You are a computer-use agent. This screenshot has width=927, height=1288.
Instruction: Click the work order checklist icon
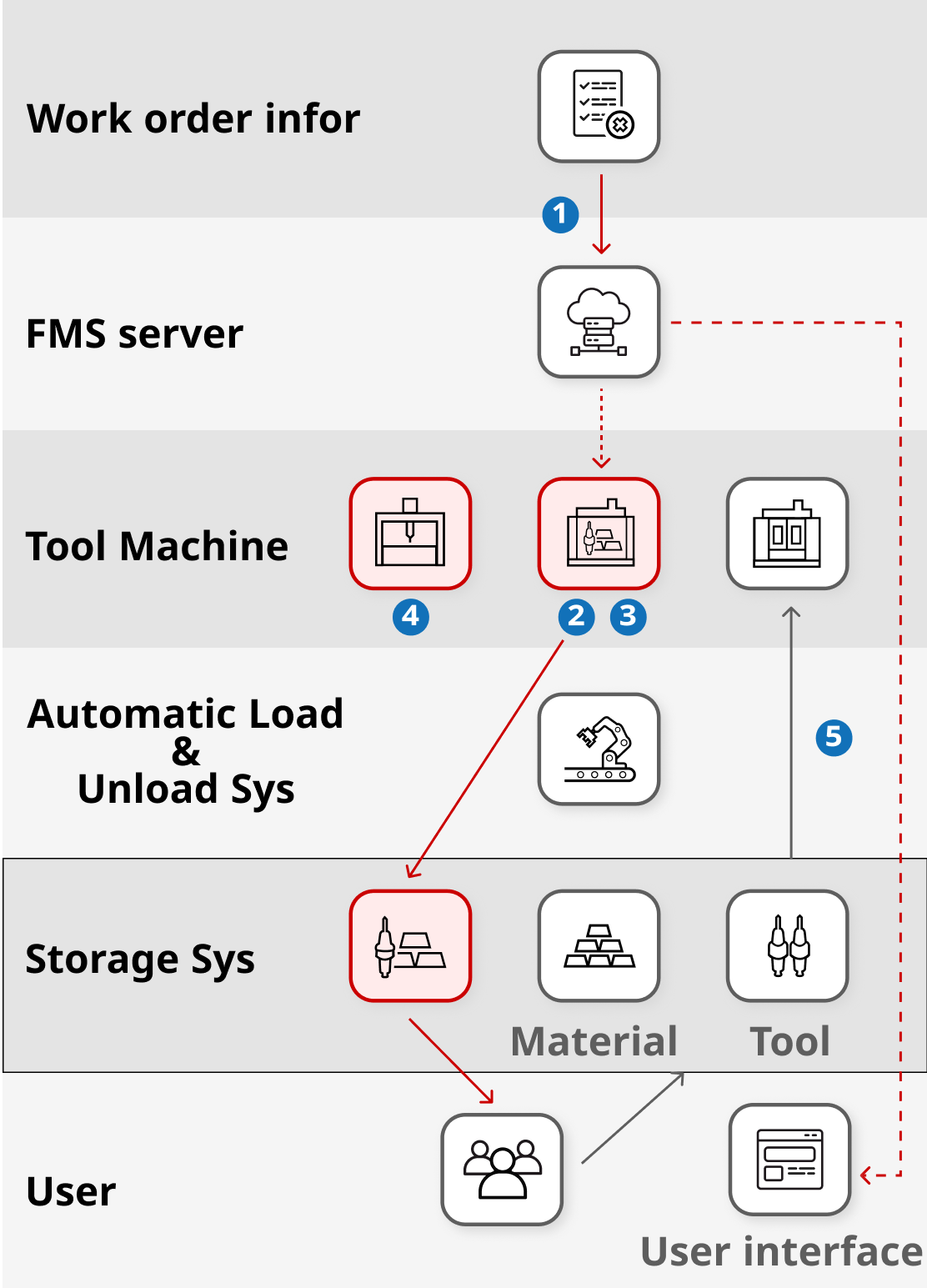[x=599, y=107]
